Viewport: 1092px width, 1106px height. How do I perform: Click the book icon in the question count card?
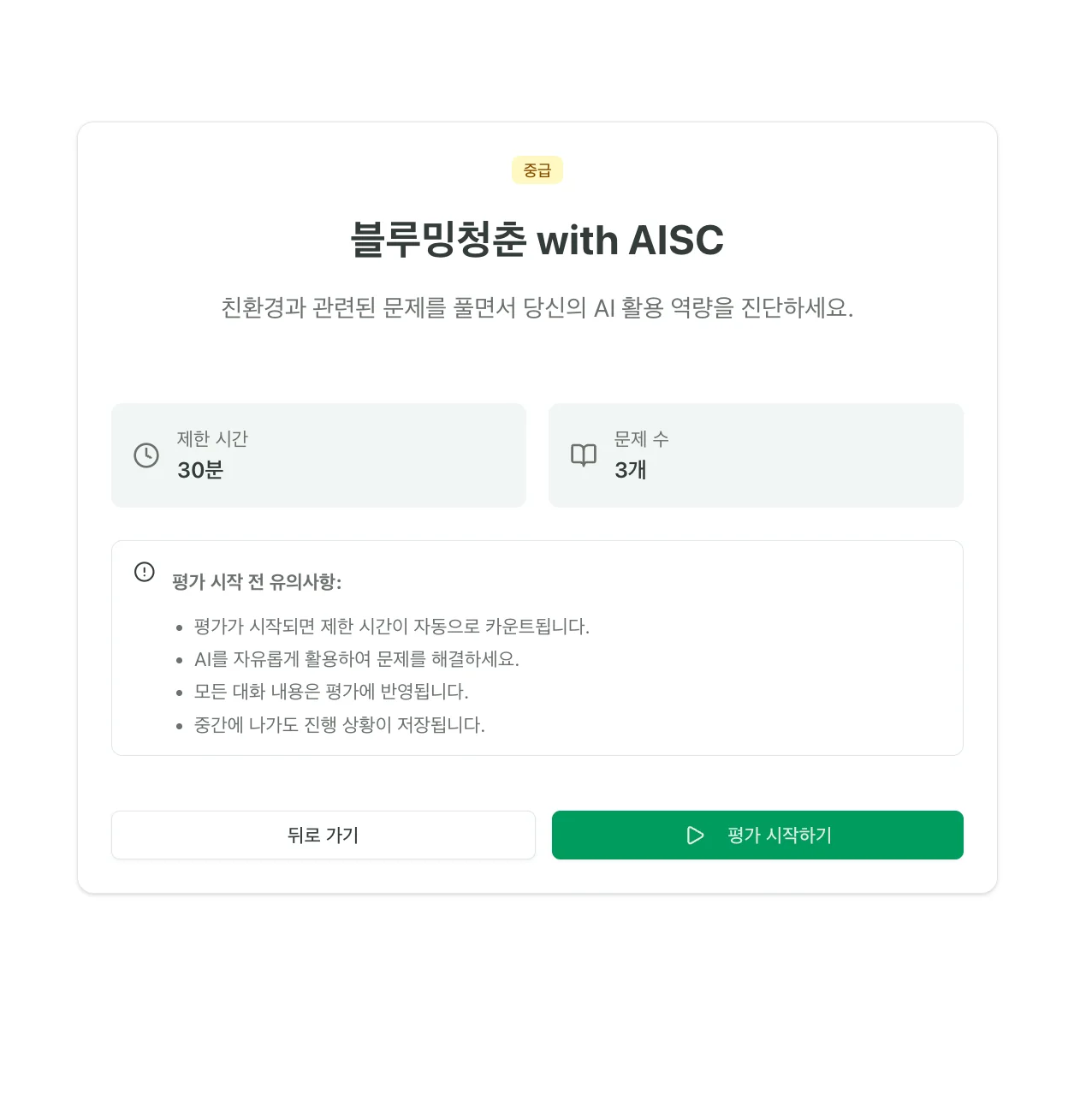coord(584,455)
